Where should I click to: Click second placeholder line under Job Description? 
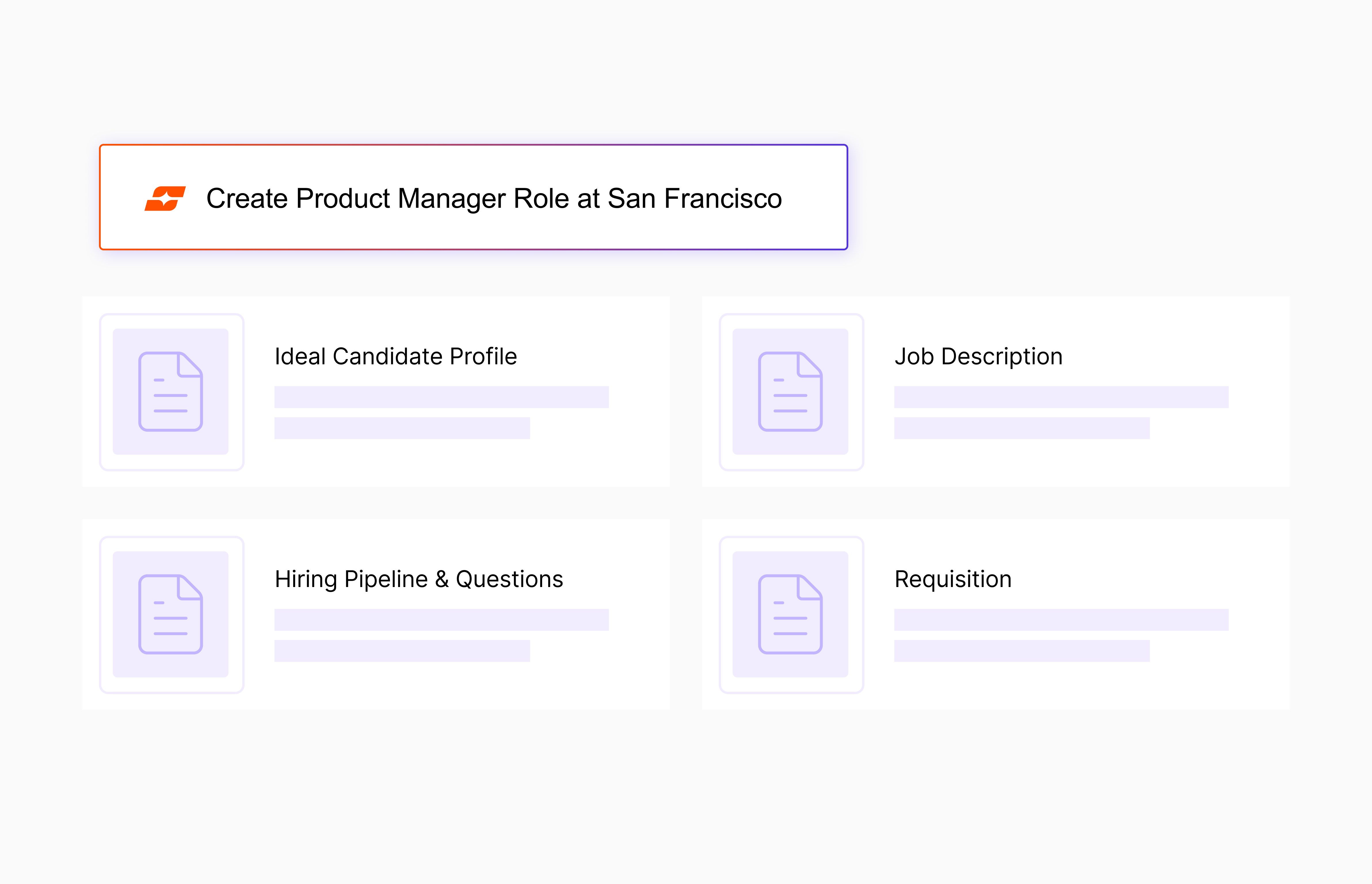pos(1021,428)
